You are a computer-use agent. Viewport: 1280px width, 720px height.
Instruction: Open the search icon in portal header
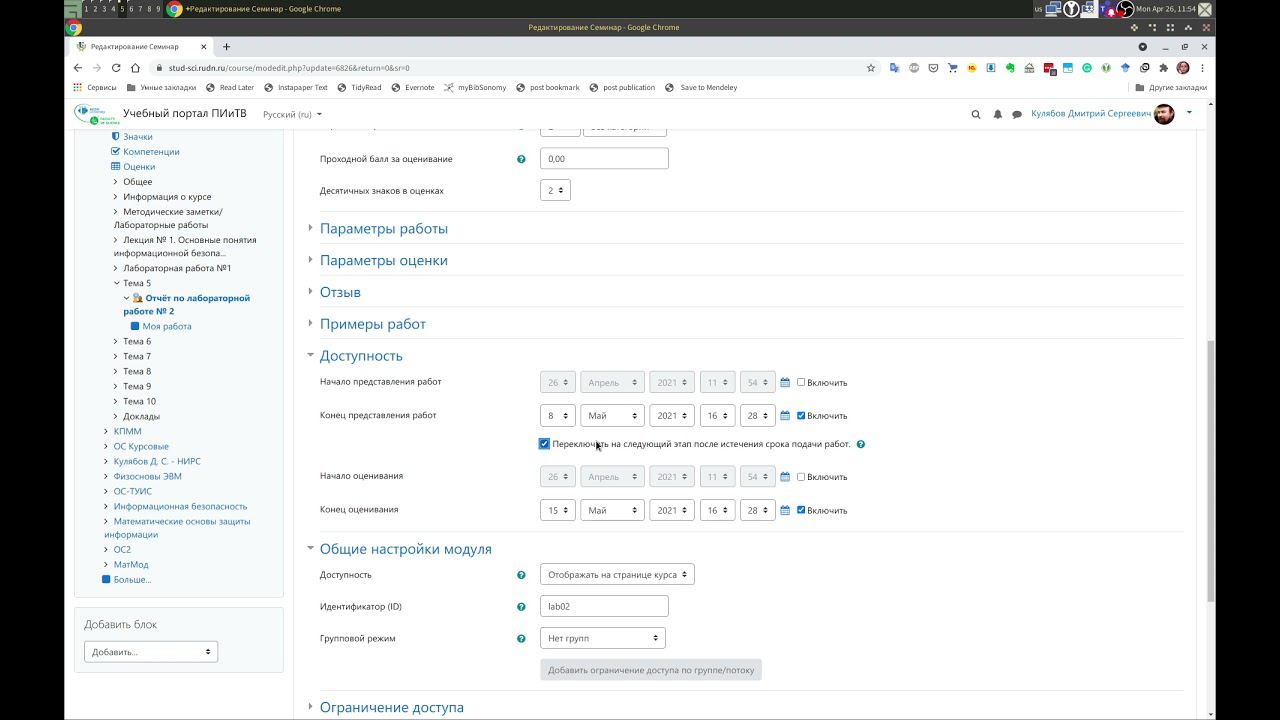point(976,114)
